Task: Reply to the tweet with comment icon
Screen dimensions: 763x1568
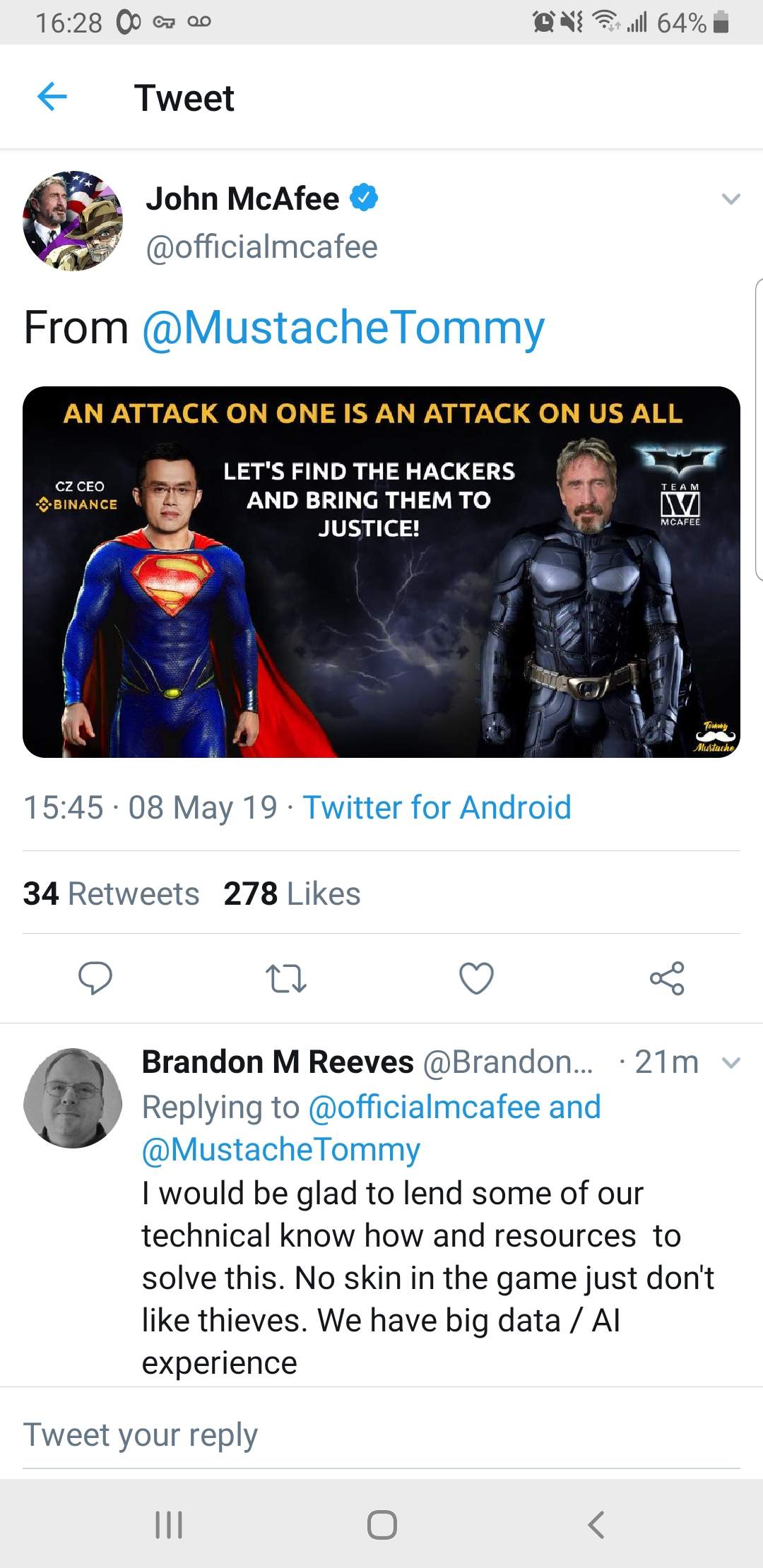Action: [x=95, y=978]
